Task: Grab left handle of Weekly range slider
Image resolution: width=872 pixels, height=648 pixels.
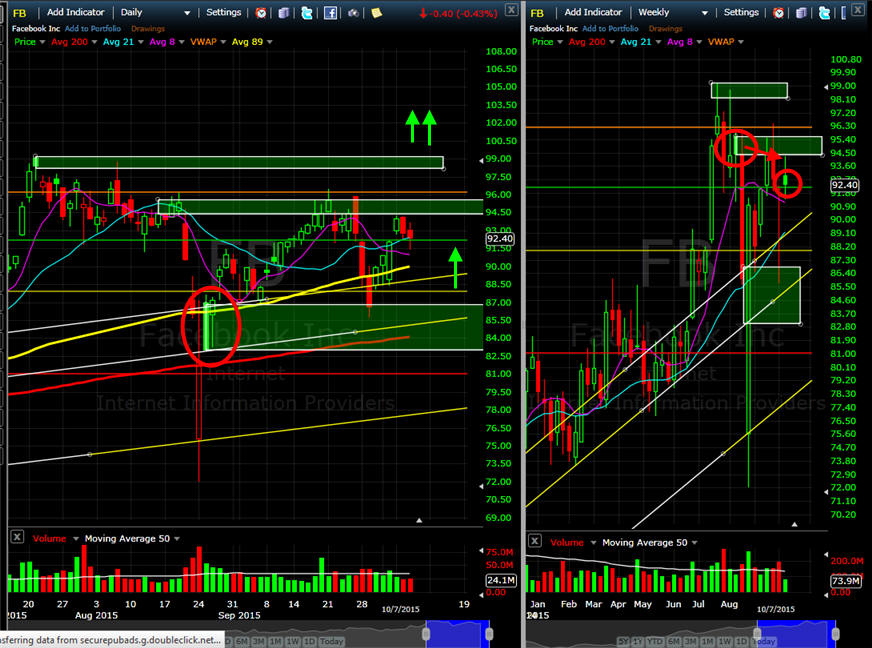Action: coord(757,634)
